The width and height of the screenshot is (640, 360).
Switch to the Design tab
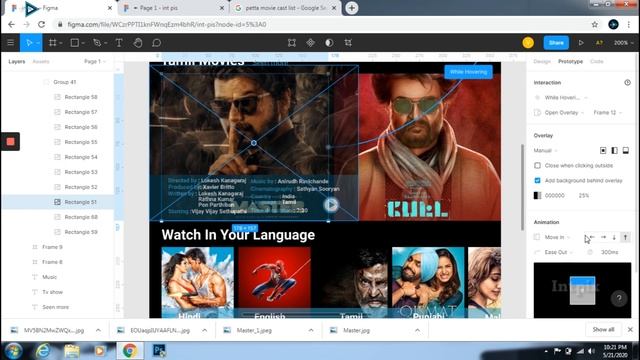[x=542, y=62]
